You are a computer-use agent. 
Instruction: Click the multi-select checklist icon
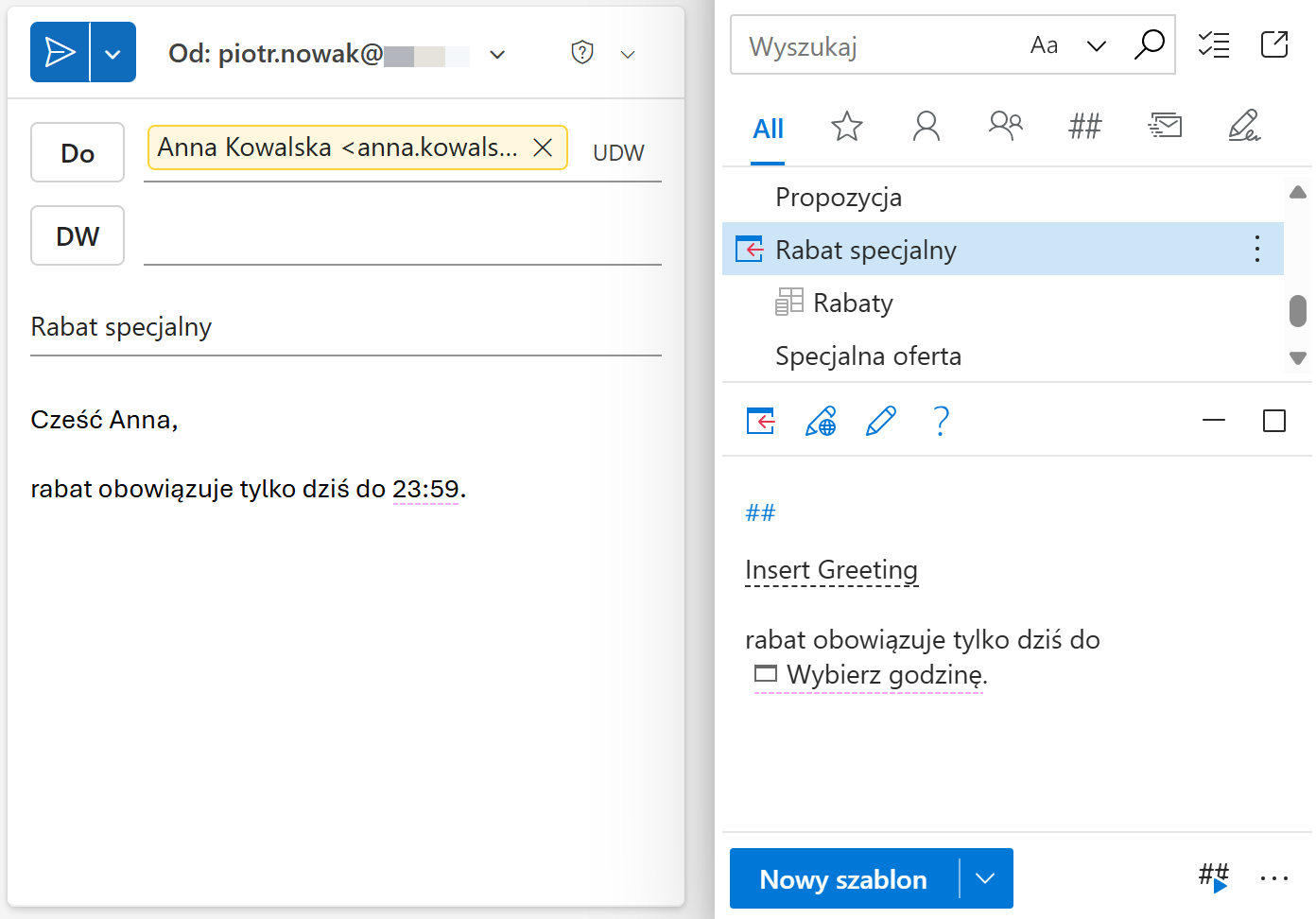1214,43
